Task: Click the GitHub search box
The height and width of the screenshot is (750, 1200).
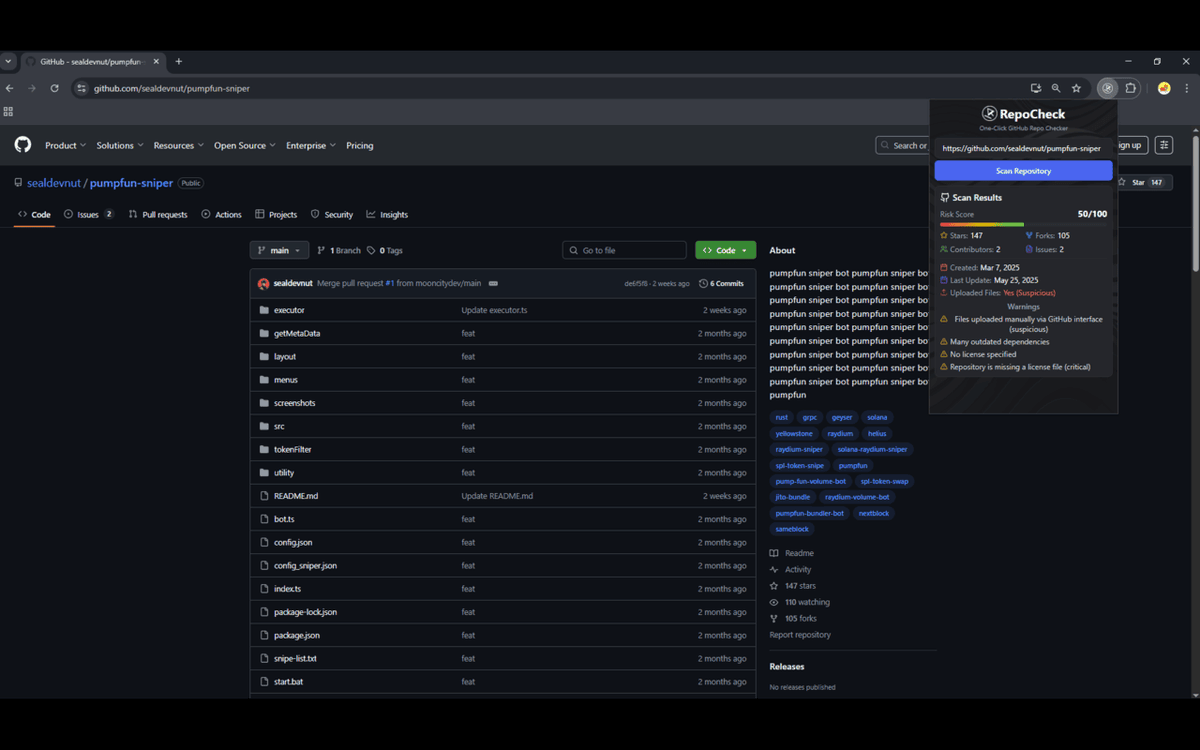Action: coord(903,145)
